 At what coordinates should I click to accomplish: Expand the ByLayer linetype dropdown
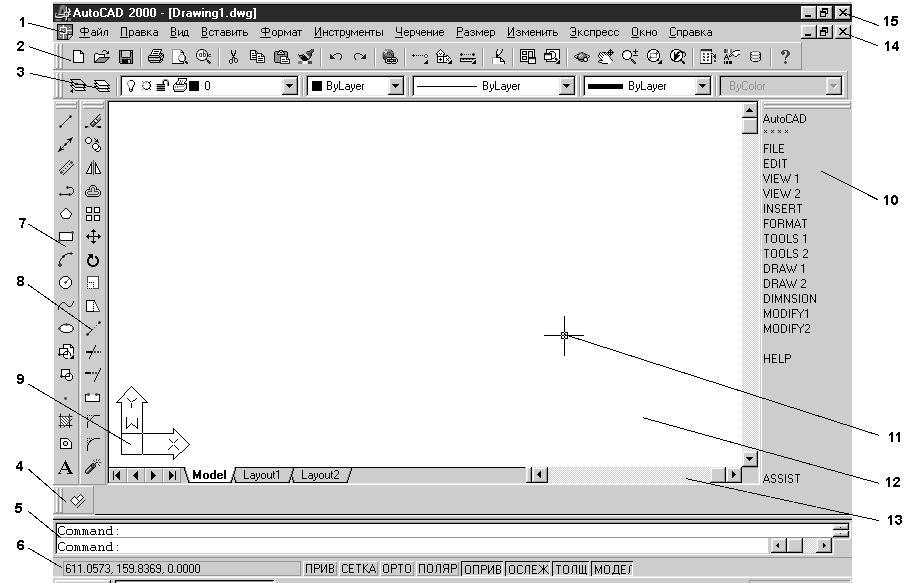click(x=566, y=86)
